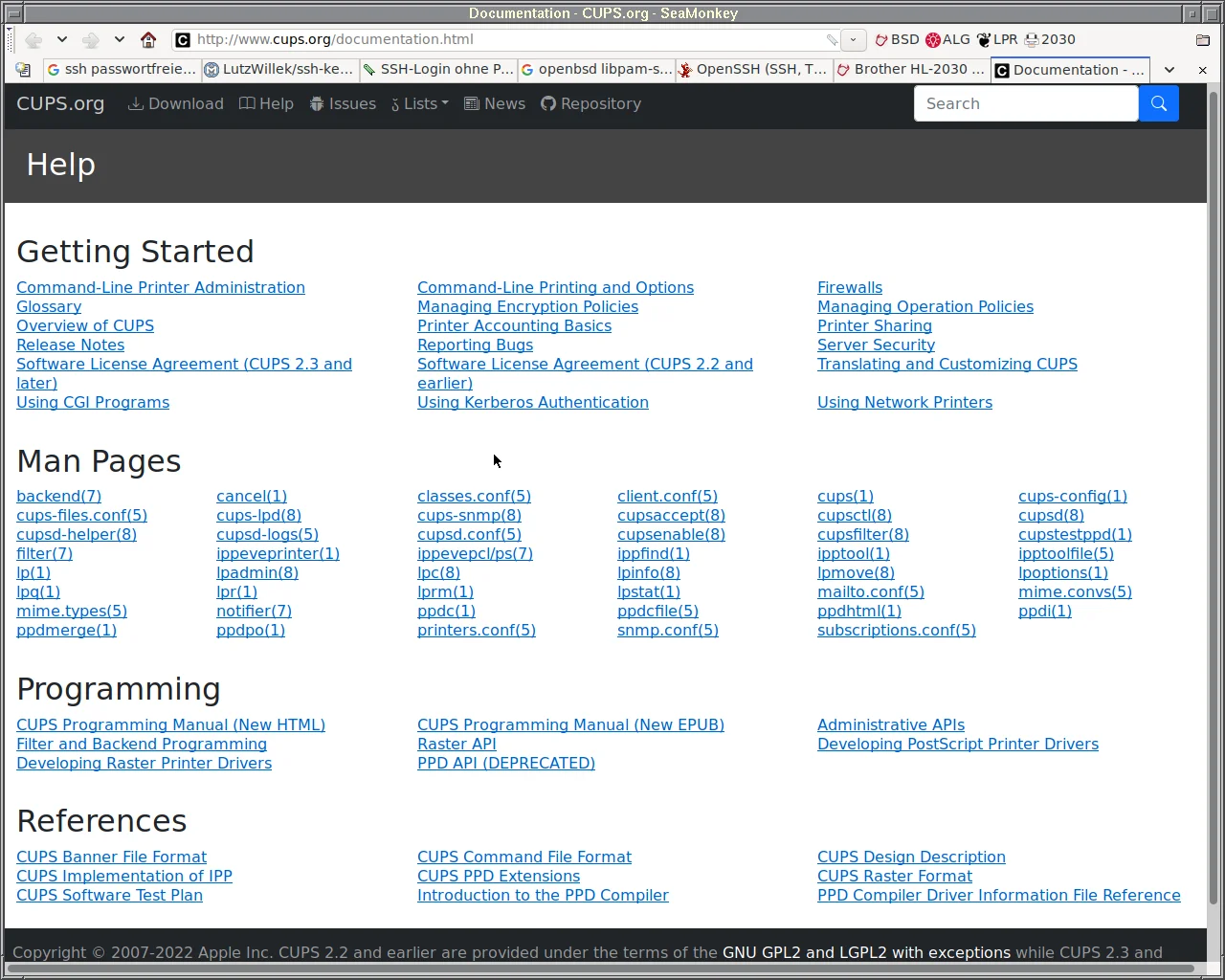Viewport: 1225px width, 980px height.
Task: Click the Back navigation arrow
Action: click(33, 39)
